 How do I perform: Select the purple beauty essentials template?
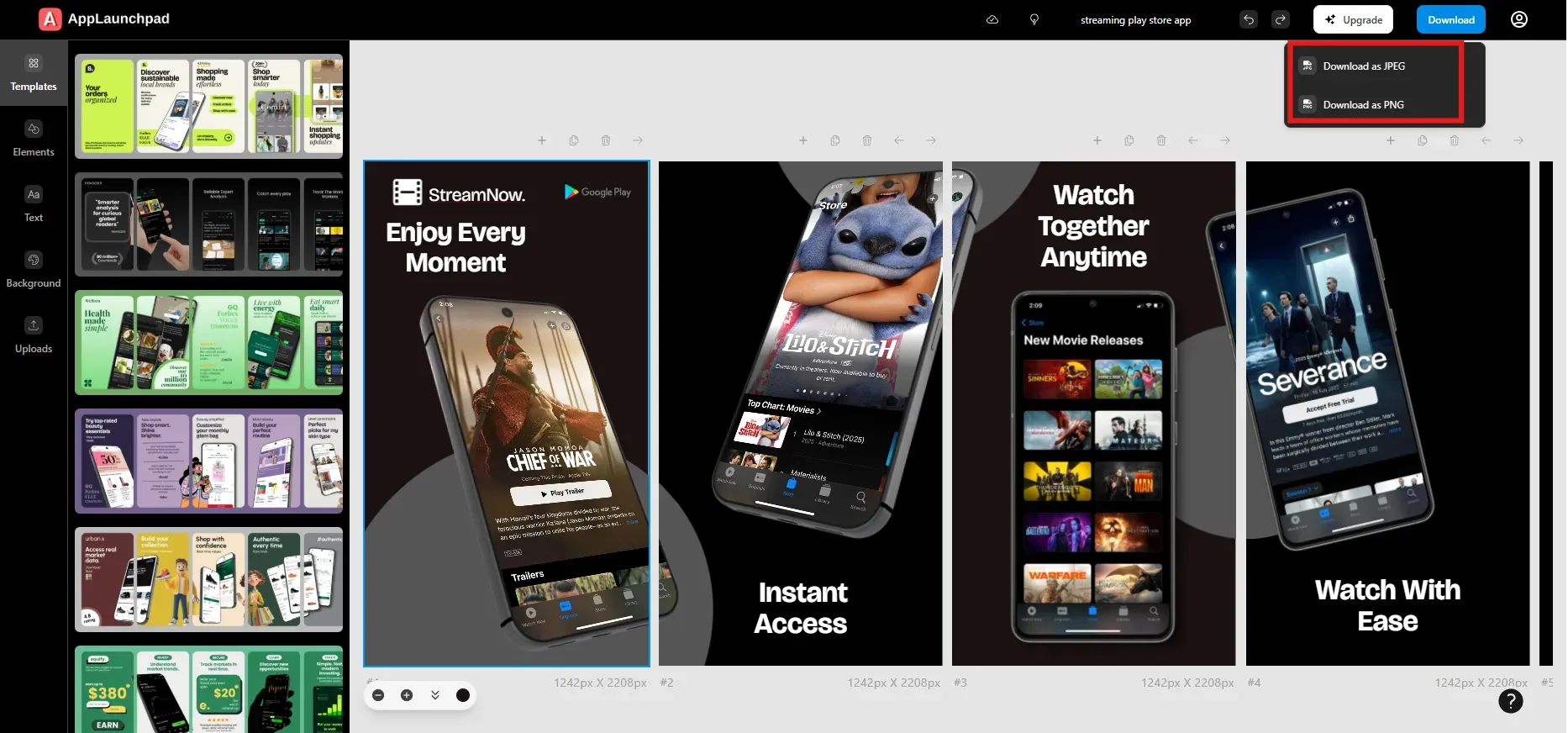click(209, 461)
